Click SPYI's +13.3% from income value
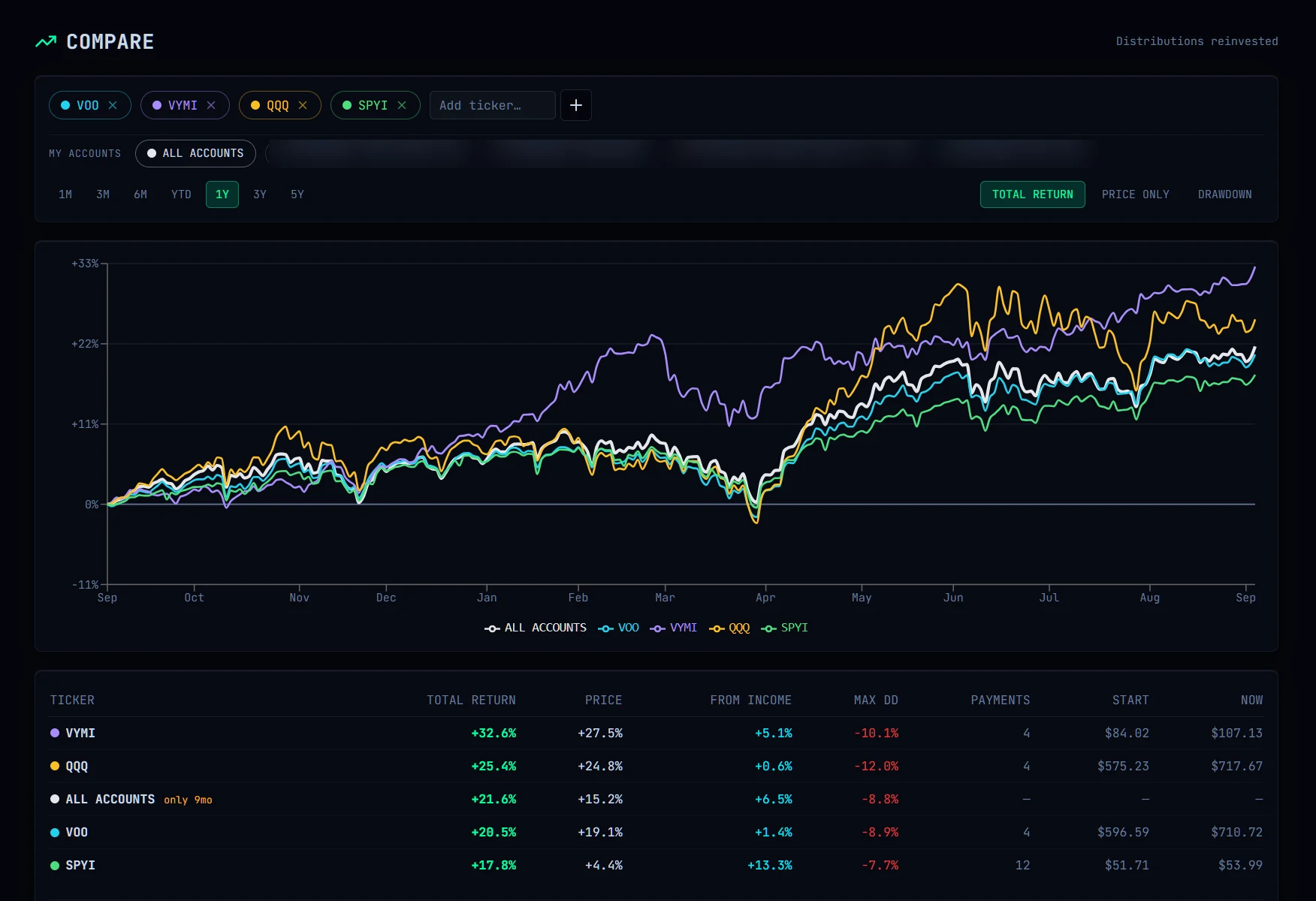This screenshot has height=901, width=1316. point(769,865)
